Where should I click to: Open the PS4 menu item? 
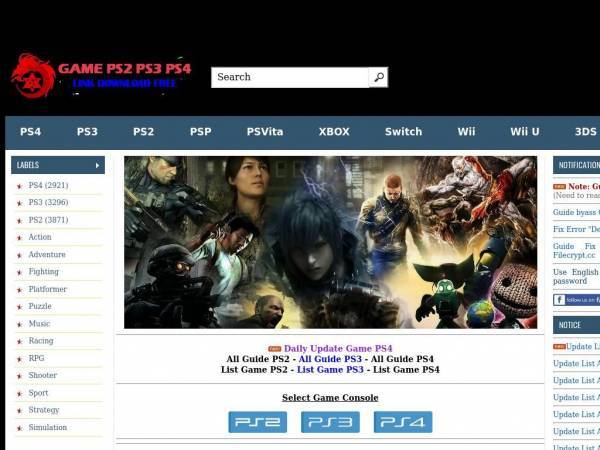pyautogui.click(x=30, y=132)
